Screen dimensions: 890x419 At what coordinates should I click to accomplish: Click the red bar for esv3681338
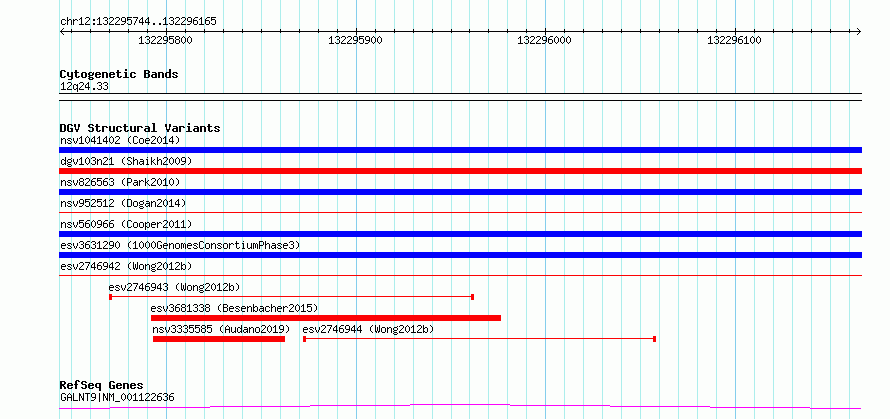point(326,318)
